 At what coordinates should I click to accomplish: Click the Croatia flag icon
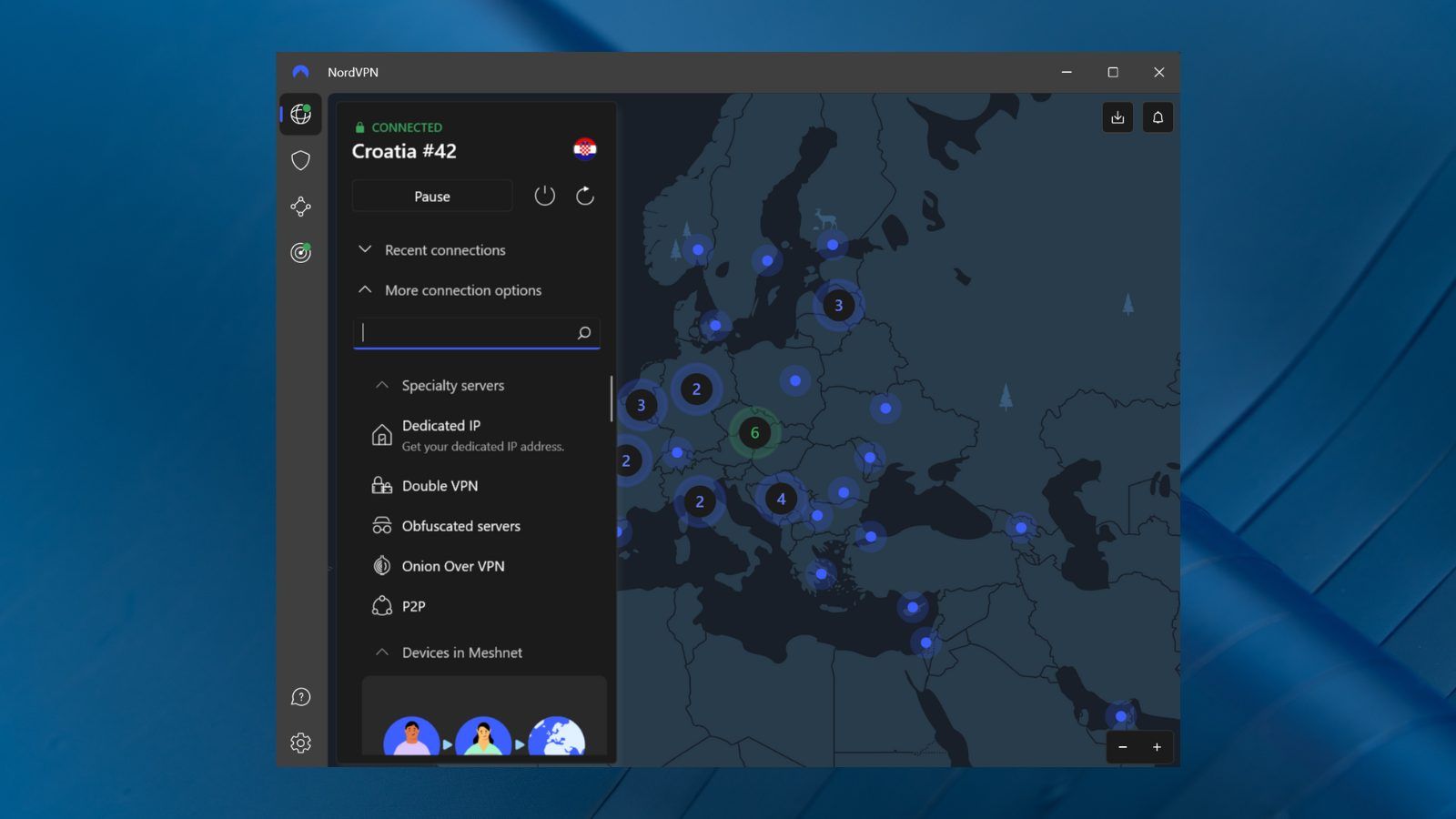tap(585, 149)
